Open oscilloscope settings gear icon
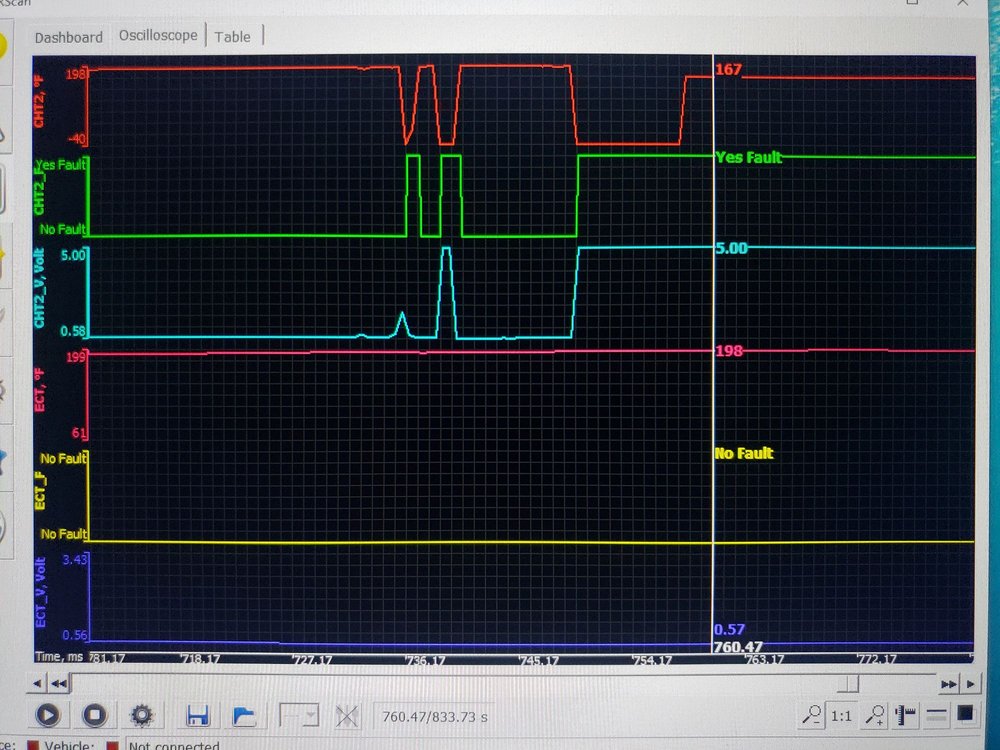The height and width of the screenshot is (750, 1000). pyautogui.click(x=142, y=715)
